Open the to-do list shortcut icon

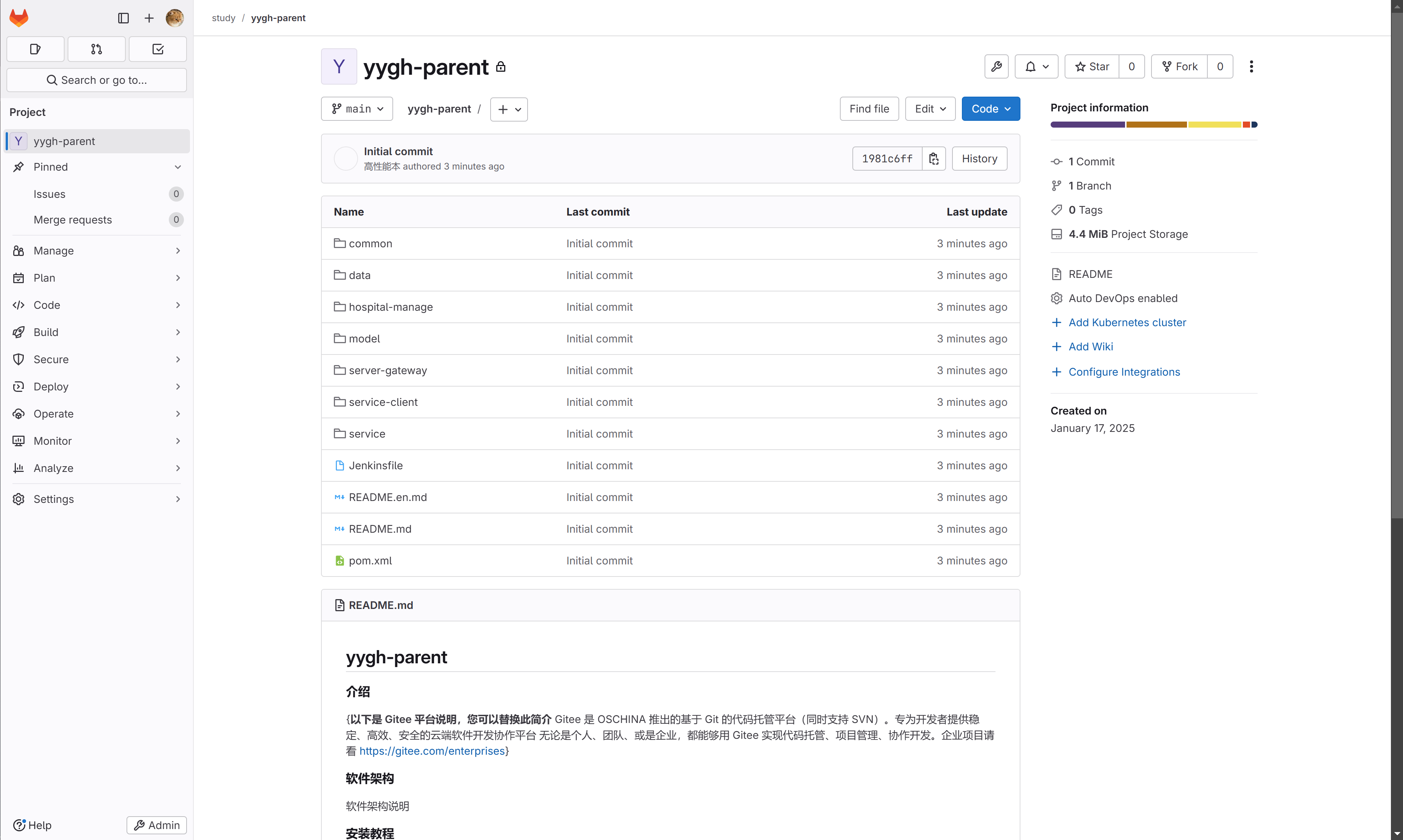click(x=158, y=49)
